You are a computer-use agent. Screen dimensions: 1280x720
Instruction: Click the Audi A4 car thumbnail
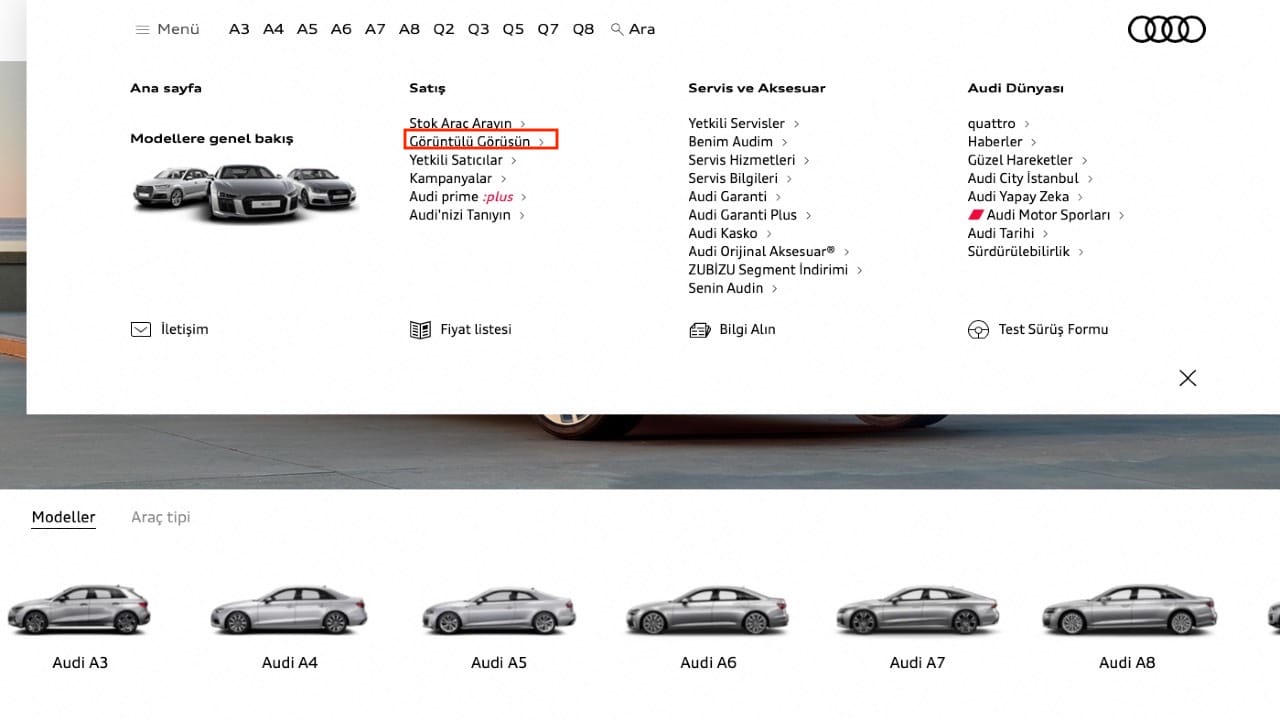click(289, 609)
